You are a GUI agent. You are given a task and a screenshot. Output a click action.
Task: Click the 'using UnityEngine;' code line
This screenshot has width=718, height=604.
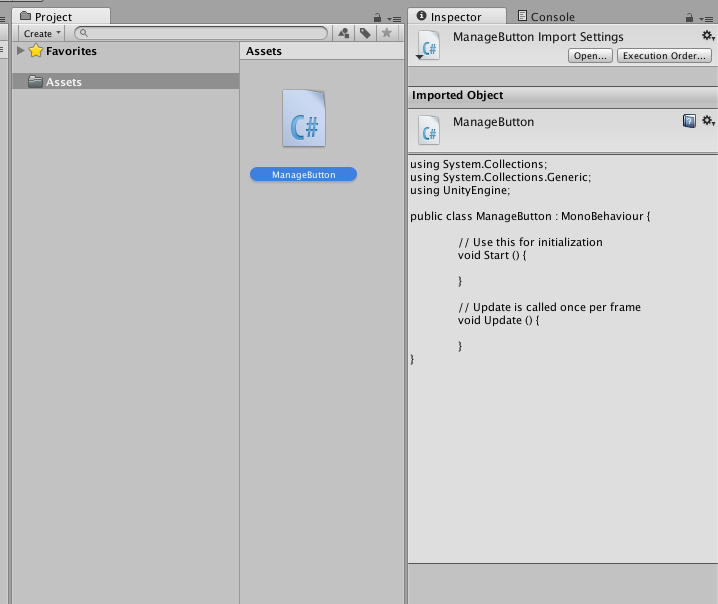click(x=460, y=190)
